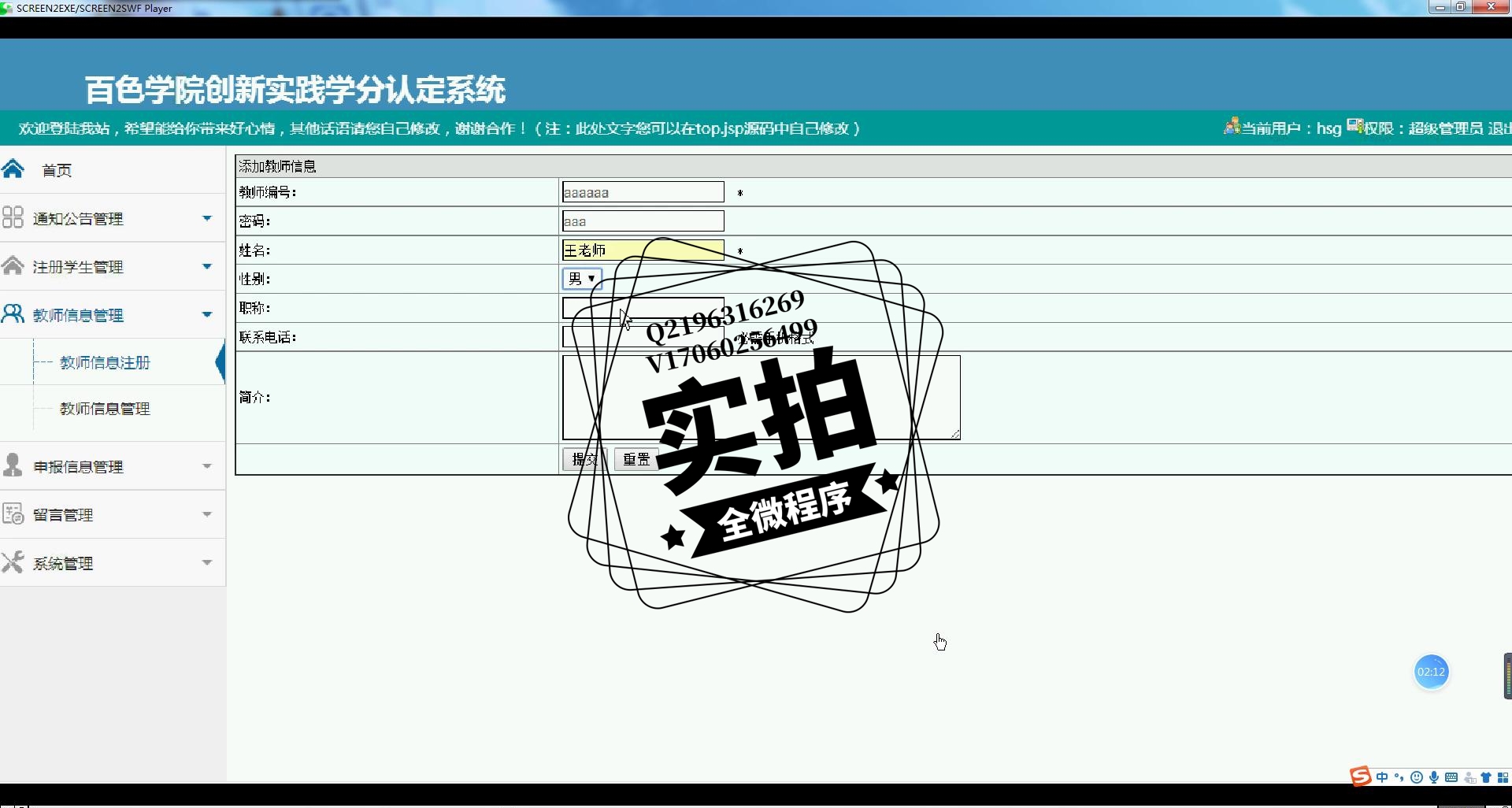
Task: Click the 添加教师信息 form heading
Action: coord(277,166)
